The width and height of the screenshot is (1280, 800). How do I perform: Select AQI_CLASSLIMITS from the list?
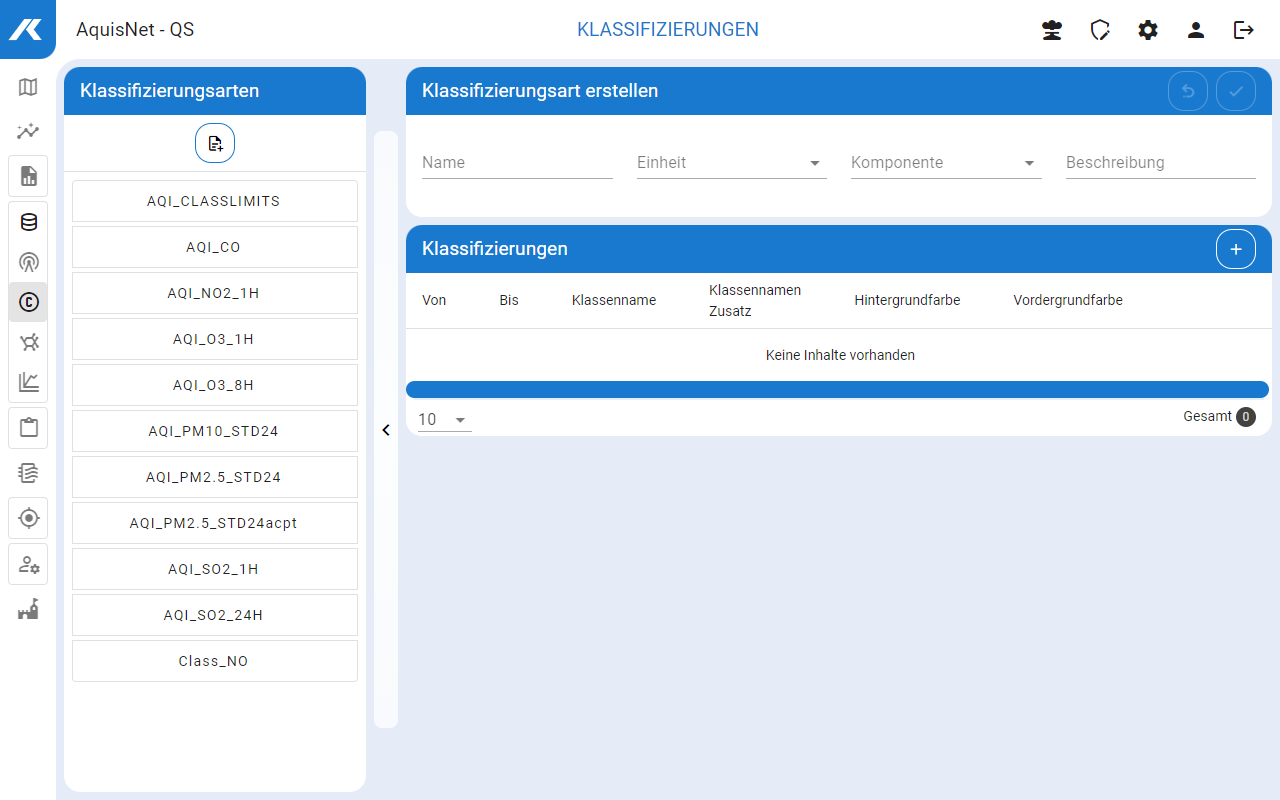tap(214, 201)
